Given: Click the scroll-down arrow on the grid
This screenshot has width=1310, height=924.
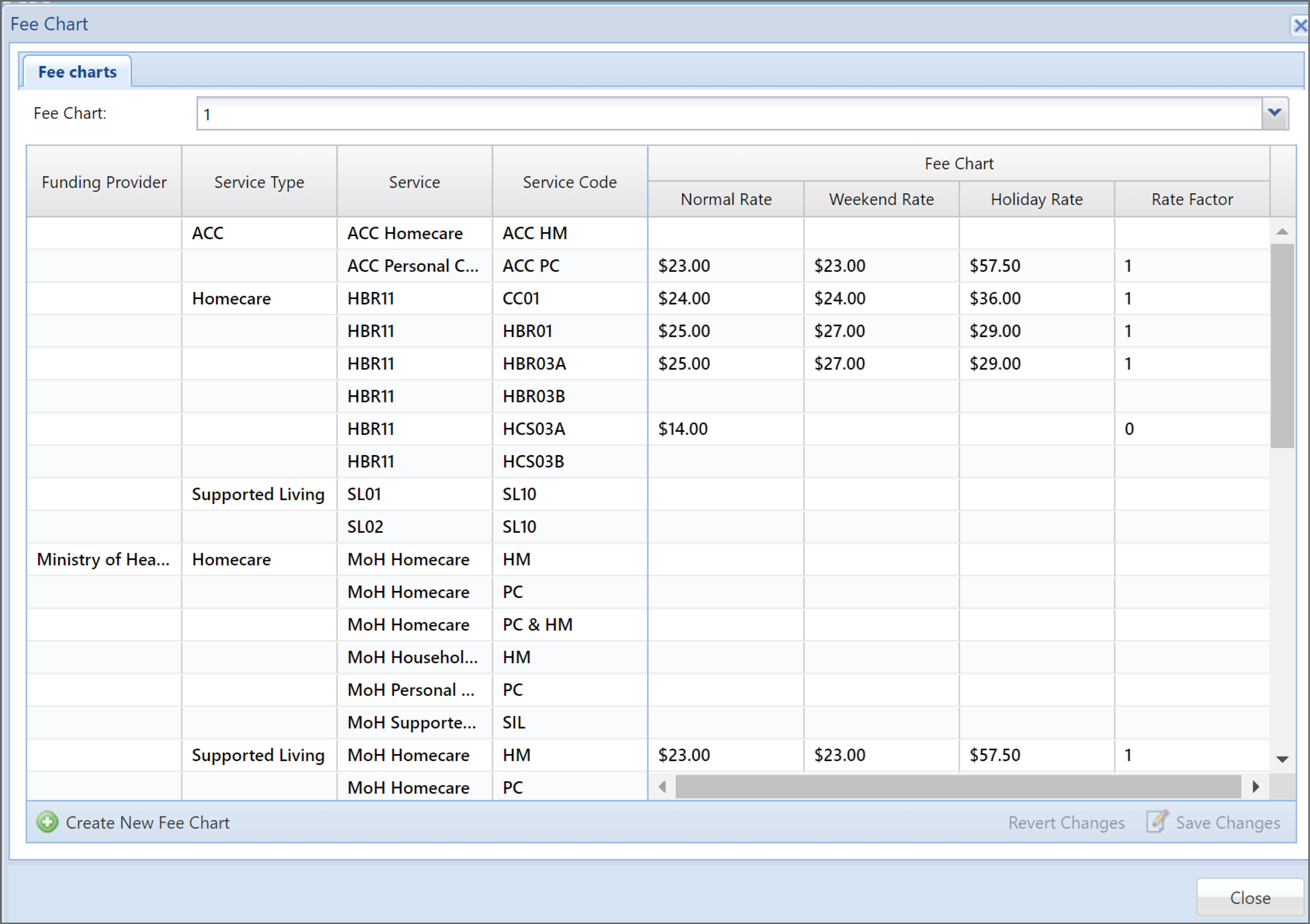Looking at the screenshot, I should (x=1283, y=759).
